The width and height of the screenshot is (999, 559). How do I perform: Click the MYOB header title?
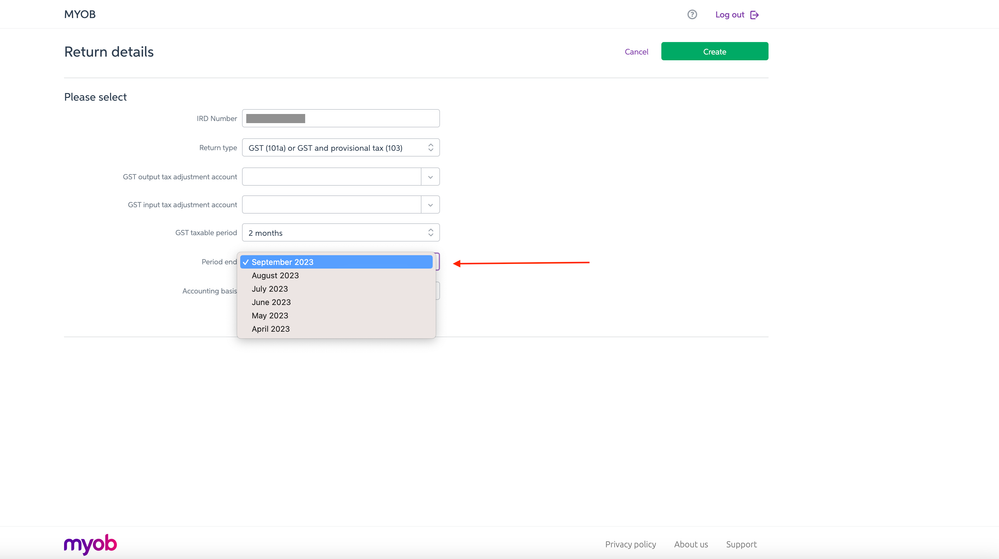pyautogui.click(x=80, y=15)
